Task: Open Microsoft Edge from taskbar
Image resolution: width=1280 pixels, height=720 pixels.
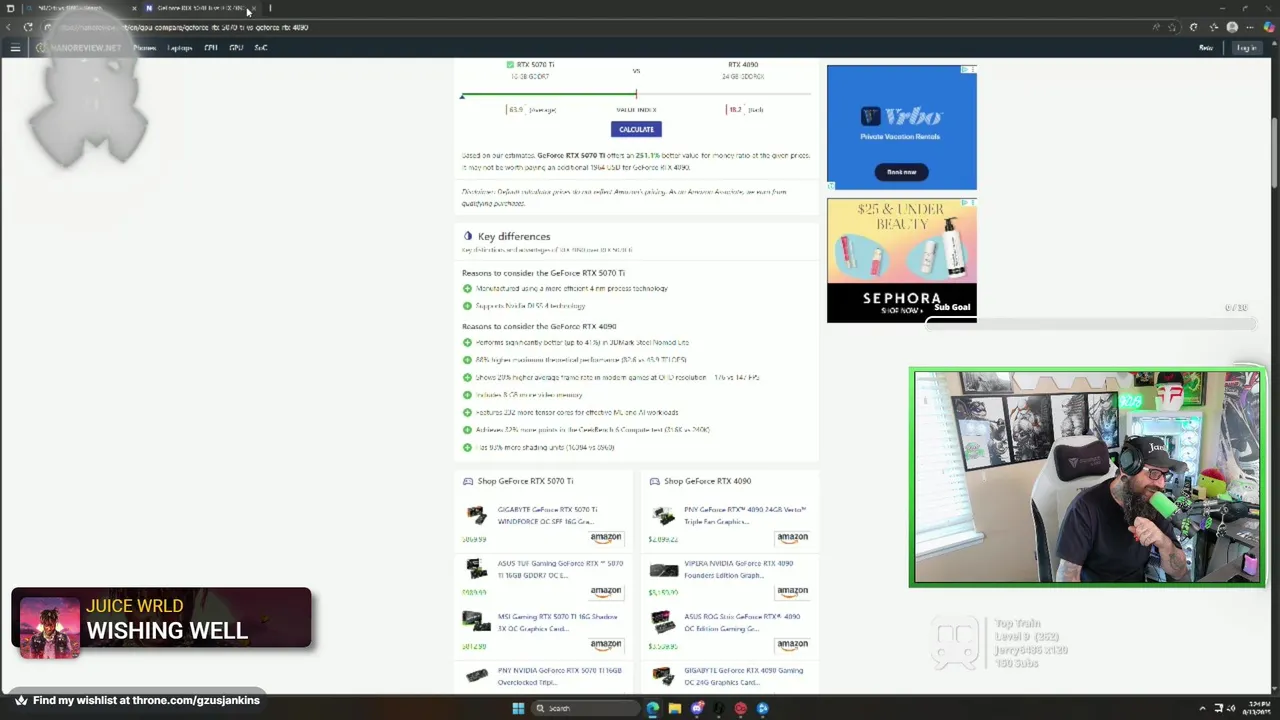Action: [x=653, y=708]
